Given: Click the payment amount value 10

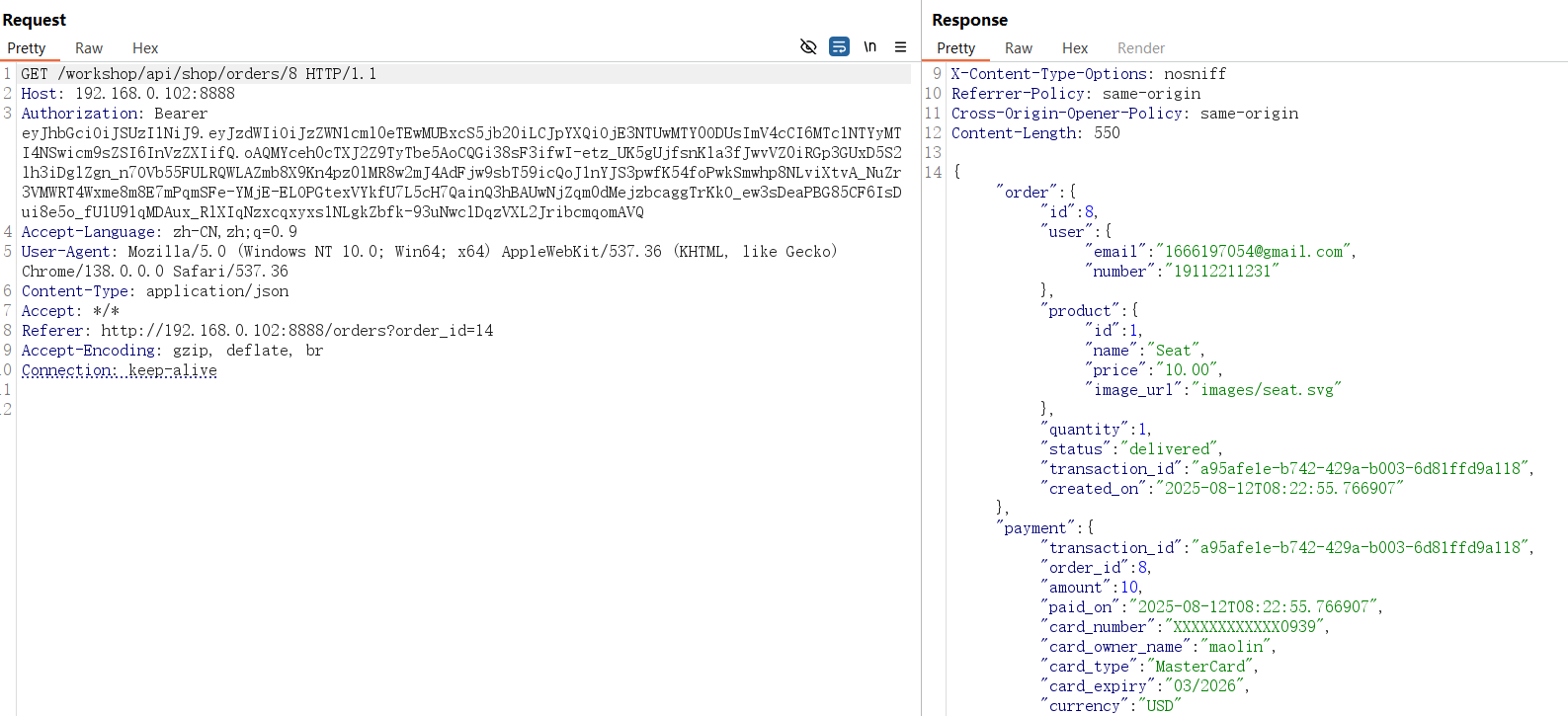Looking at the screenshot, I should click(x=1129, y=588).
